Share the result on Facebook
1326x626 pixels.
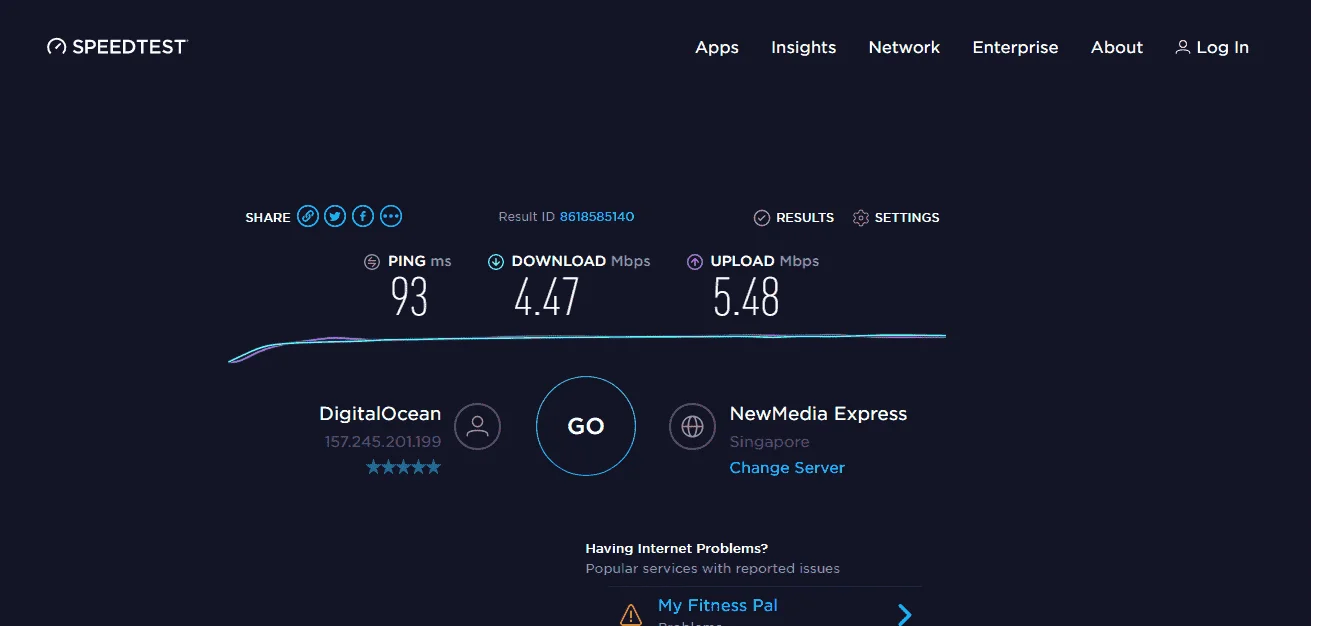pos(363,216)
